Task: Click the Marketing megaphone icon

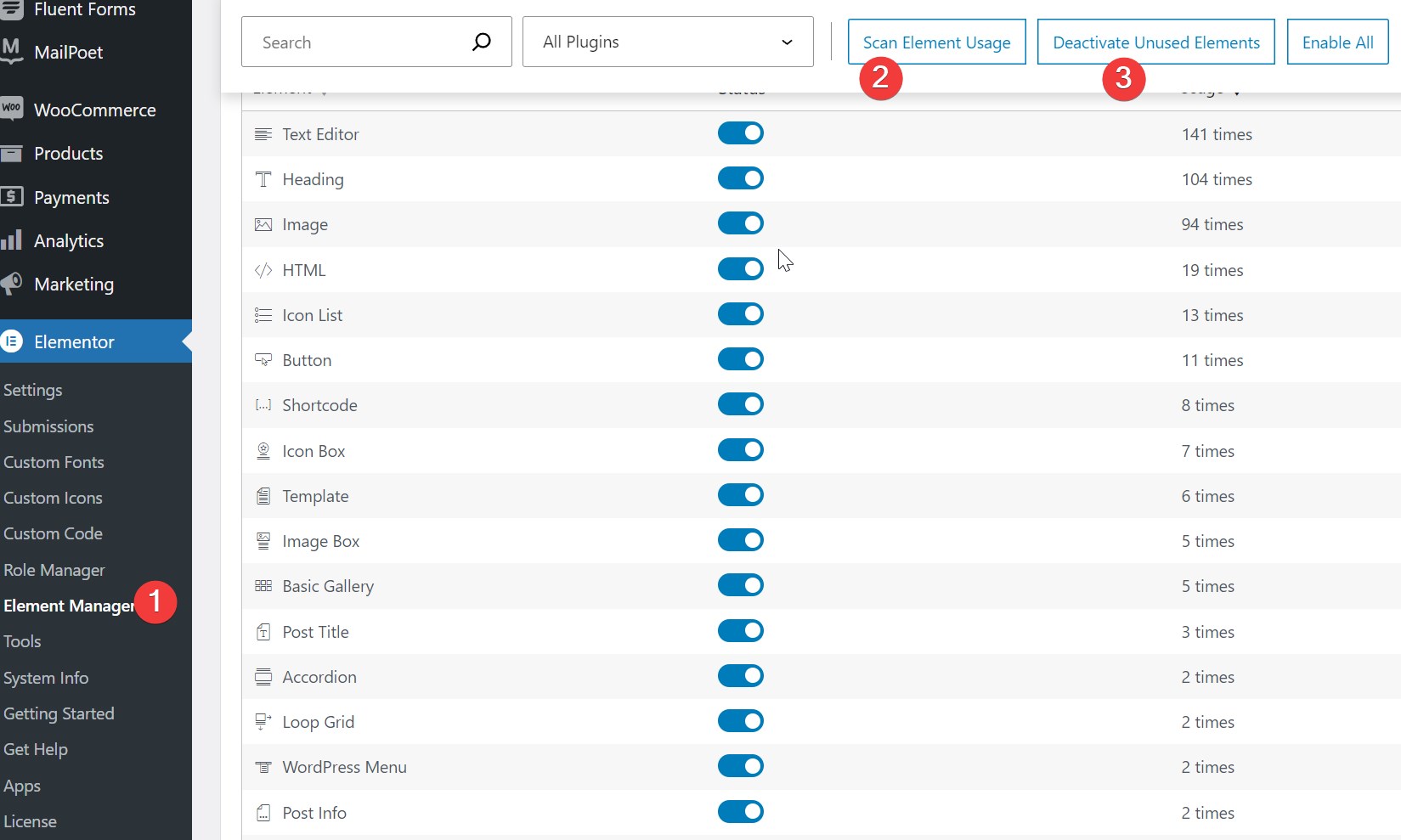Action: (12, 284)
